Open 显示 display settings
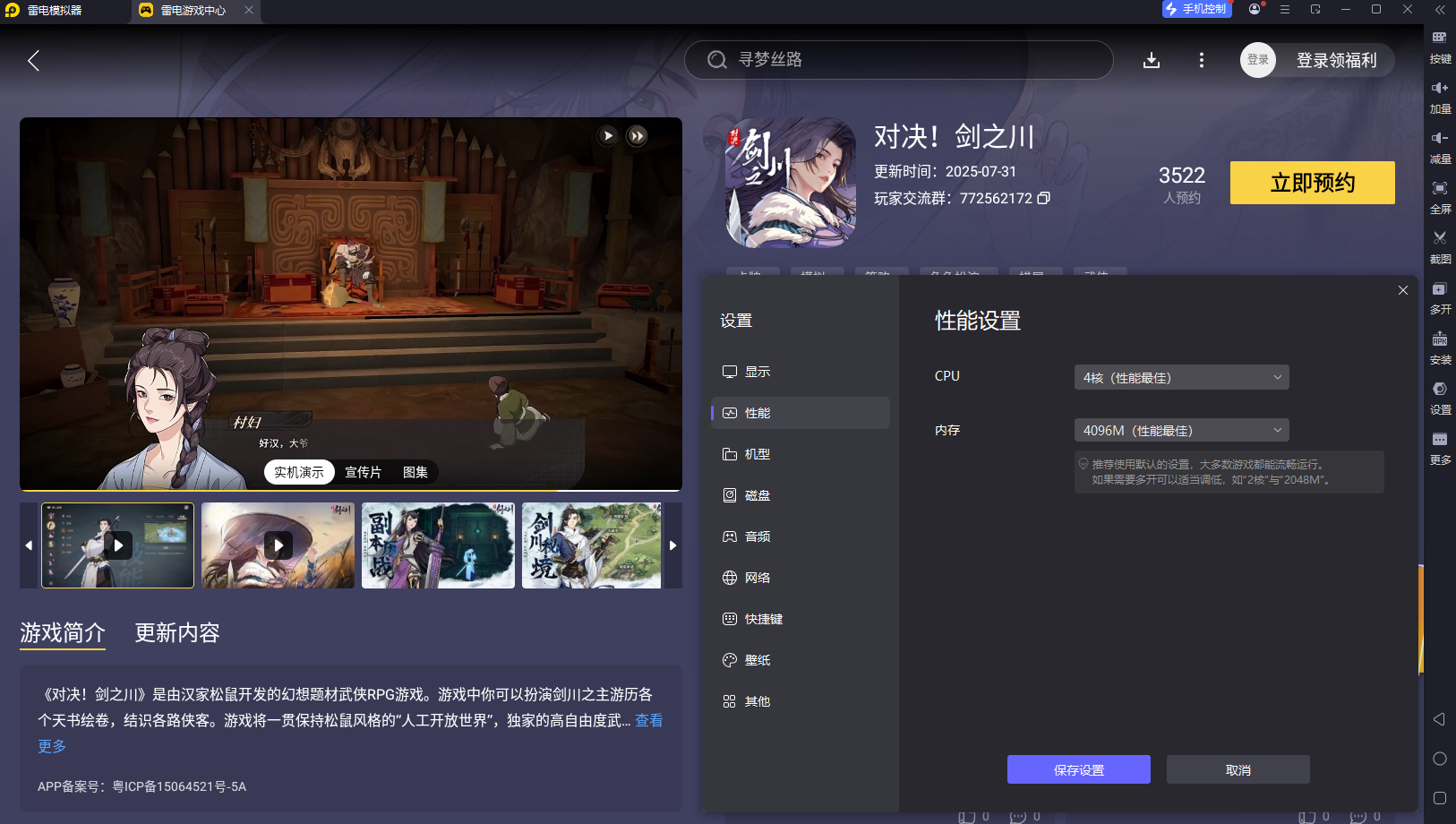Image resolution: width=1456 pixels, height=824 pixels. (x=801, y=372)
